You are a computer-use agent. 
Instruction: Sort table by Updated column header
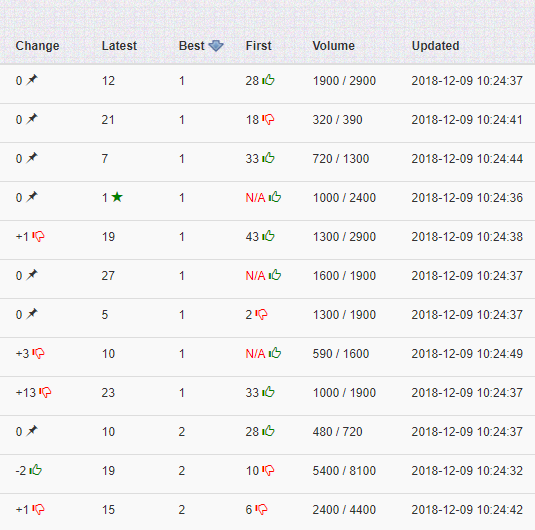pyautogui.click(x=435, y=46)
